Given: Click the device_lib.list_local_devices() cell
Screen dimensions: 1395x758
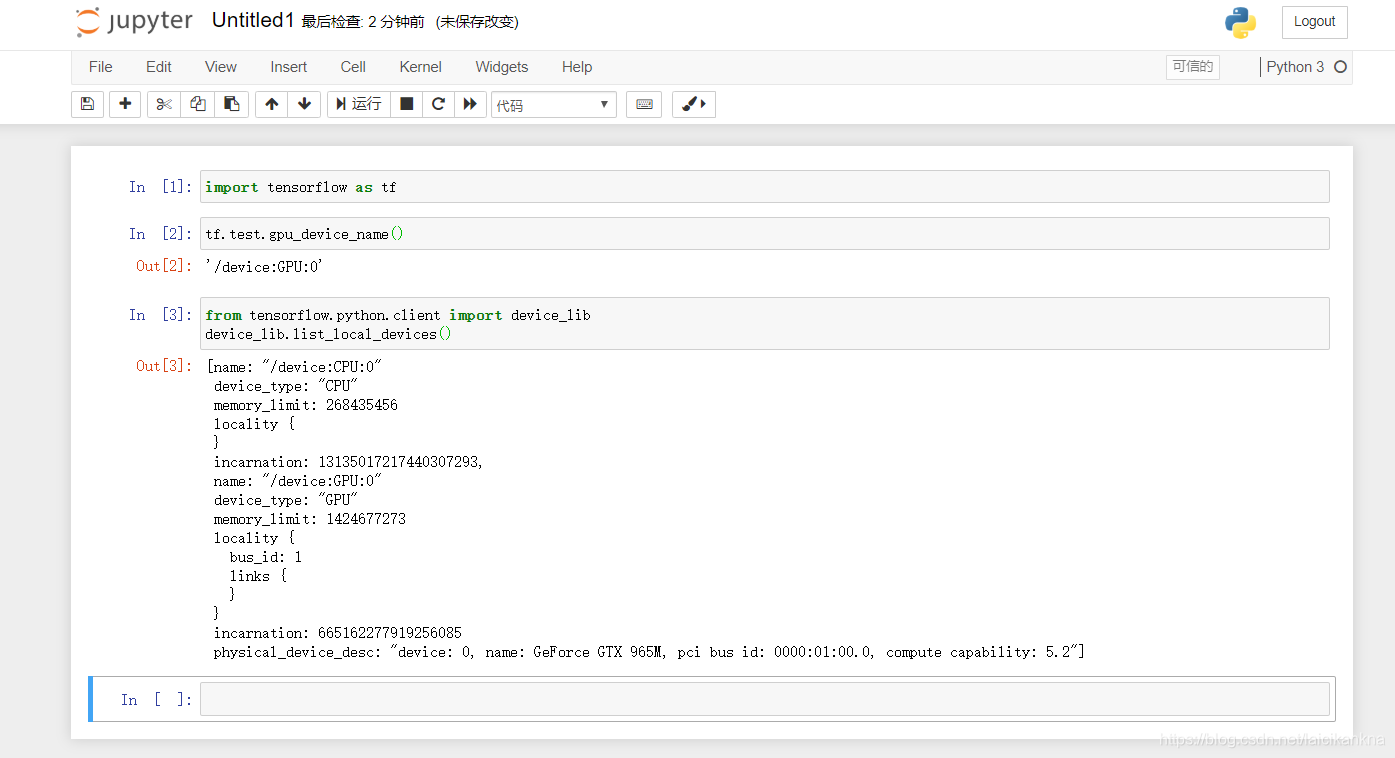Looking at the screenshot, I should pos(765,324).
